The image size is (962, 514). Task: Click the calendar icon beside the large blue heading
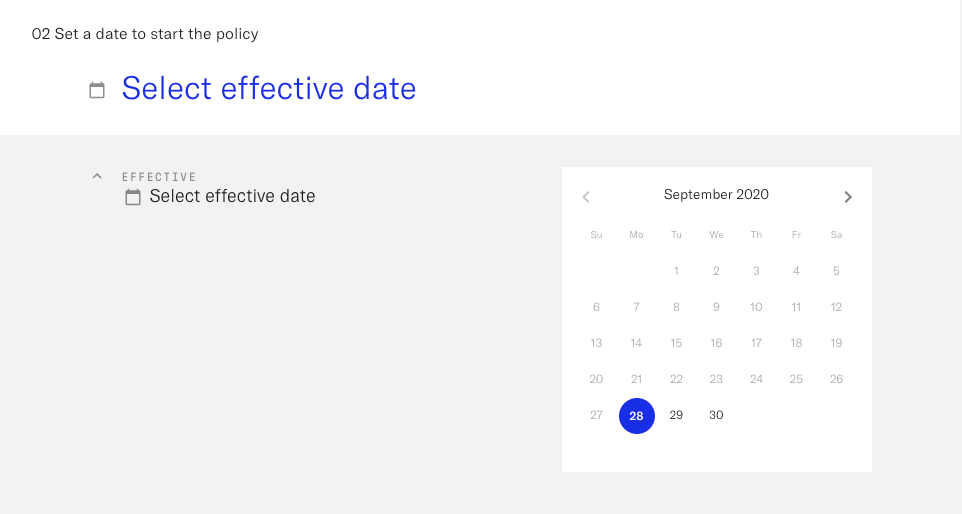97,90
